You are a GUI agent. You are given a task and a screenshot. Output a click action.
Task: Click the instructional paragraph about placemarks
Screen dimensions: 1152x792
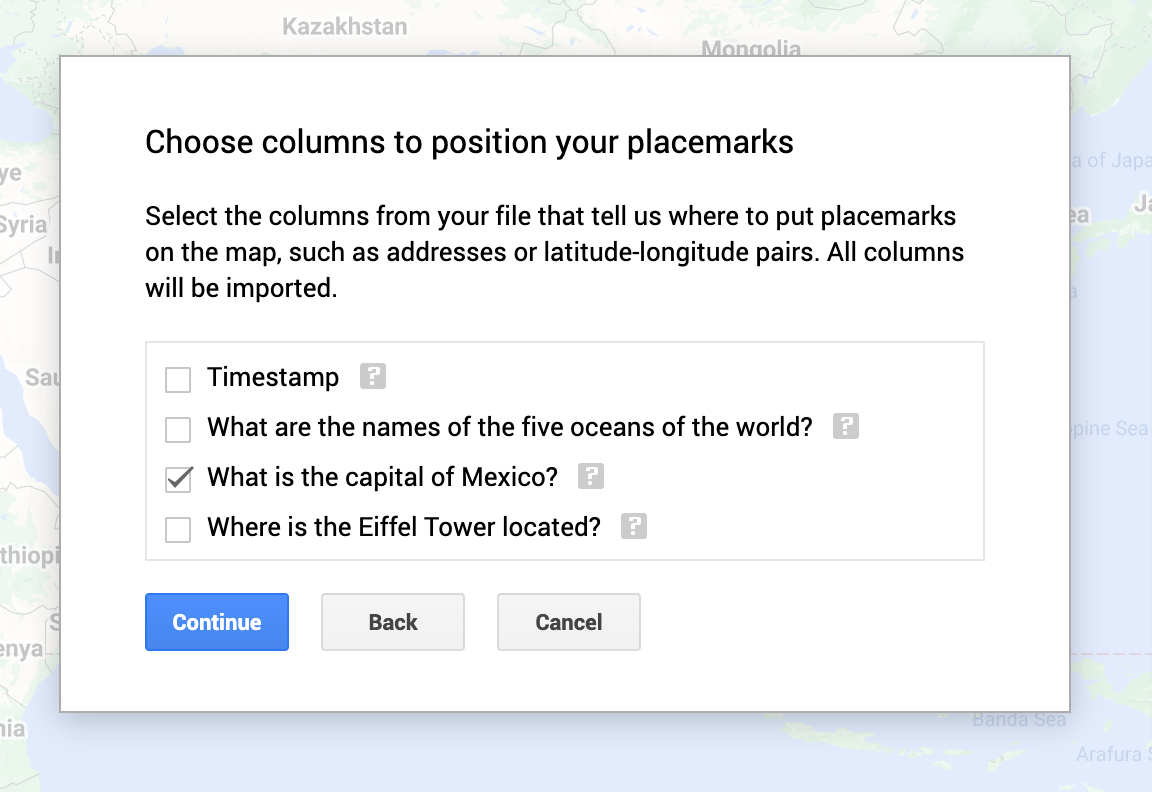coord(554,251)
